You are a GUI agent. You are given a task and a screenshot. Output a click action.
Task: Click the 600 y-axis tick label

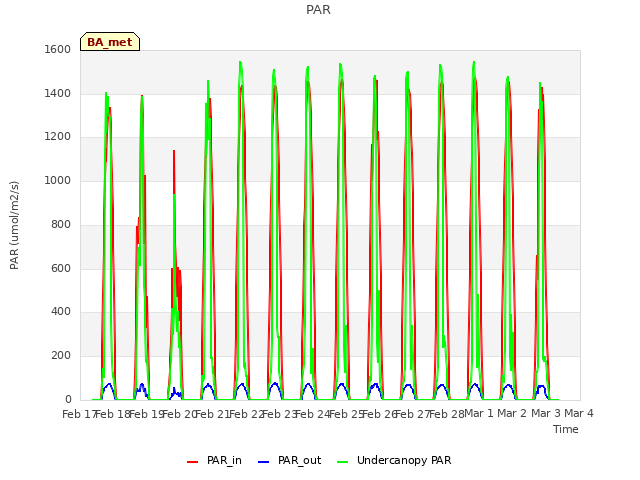pos(61,269)
